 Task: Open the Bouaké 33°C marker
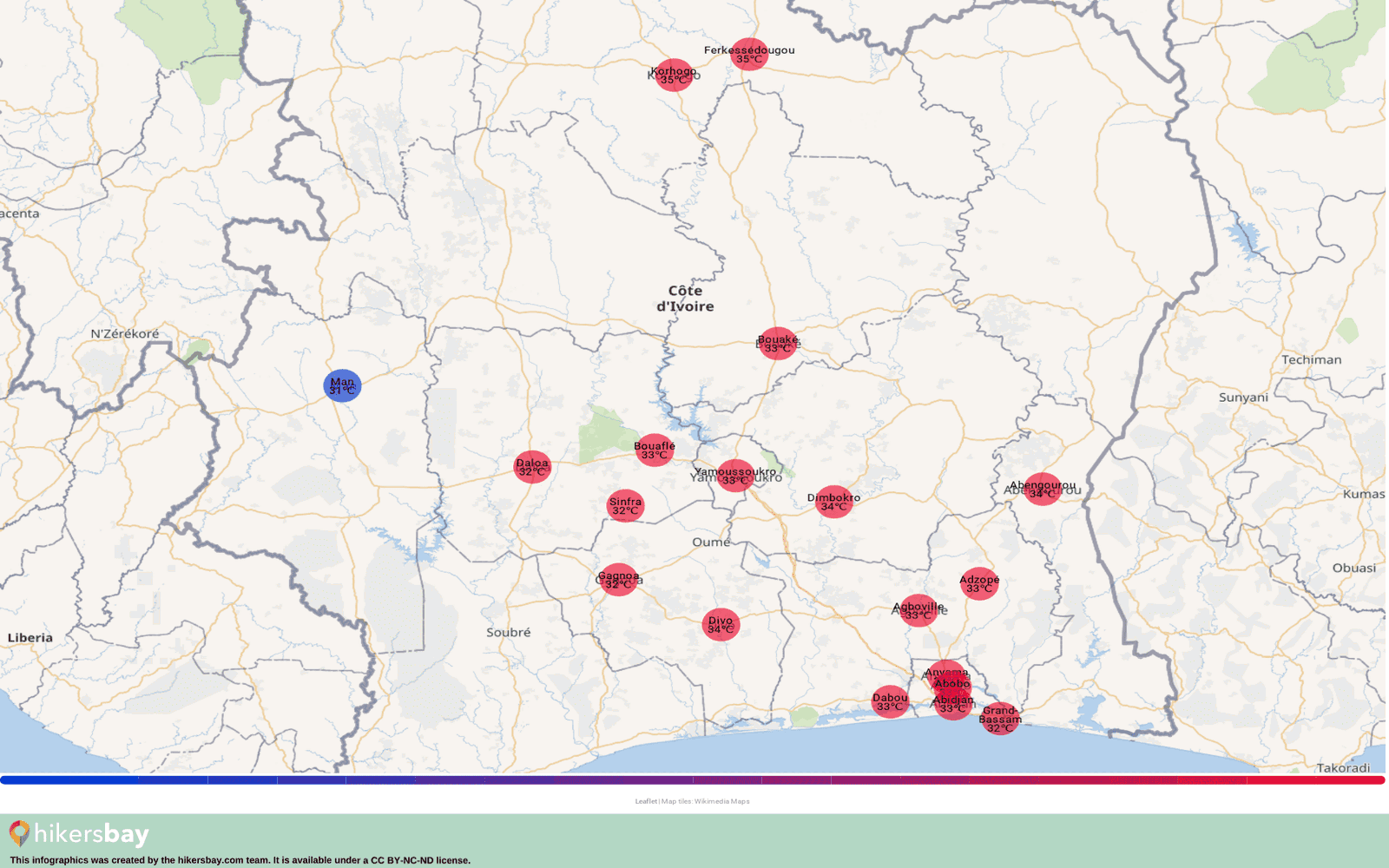777,344
